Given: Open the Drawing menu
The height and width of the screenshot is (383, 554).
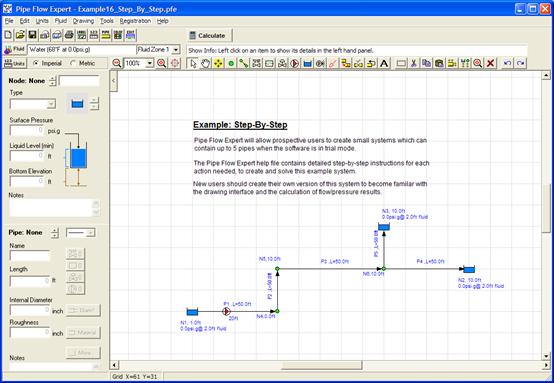Looking at the screenshot, I should click(83, 21).
